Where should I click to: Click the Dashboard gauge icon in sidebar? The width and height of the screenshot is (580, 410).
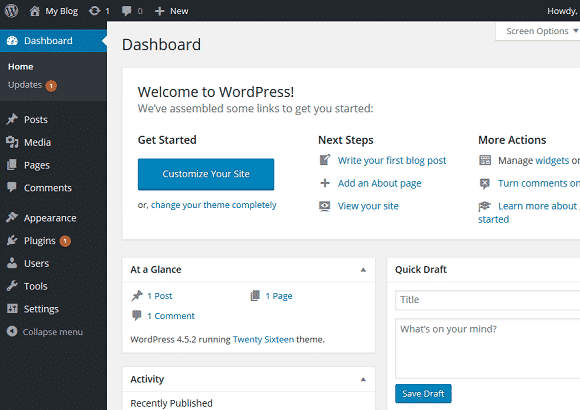click(12, 41)
